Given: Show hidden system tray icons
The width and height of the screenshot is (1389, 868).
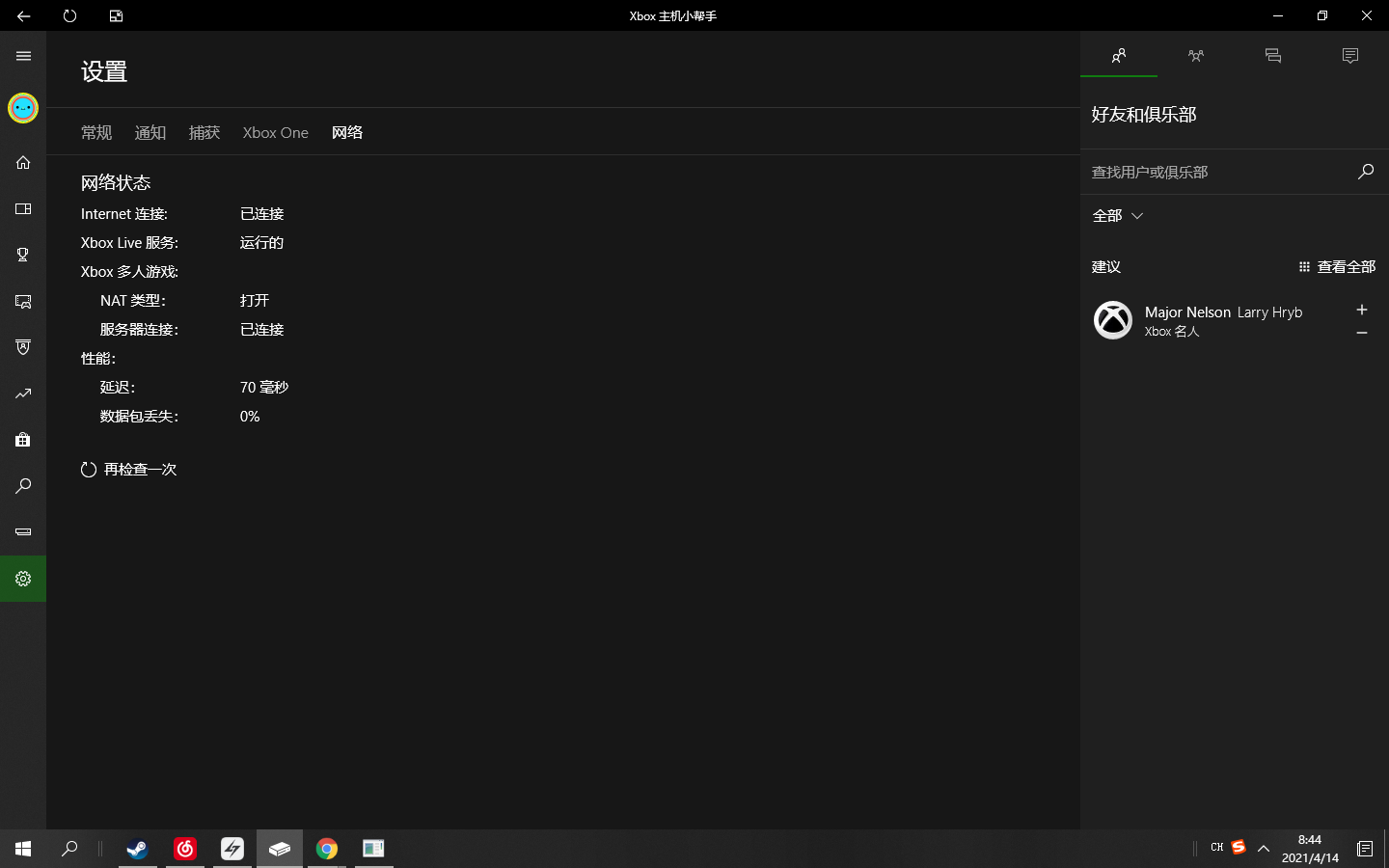Looking at the screenshot, I should [x=1264, y=849].
